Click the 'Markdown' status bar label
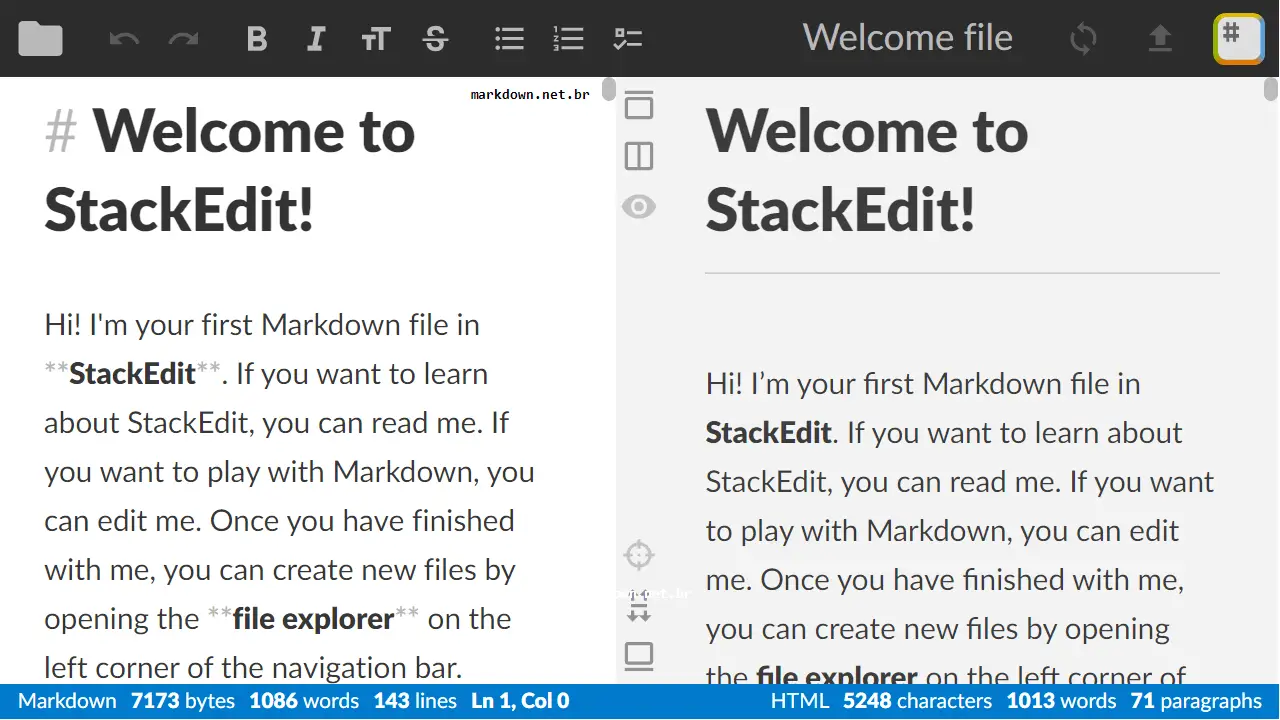This screenshot has width=1280, height=720. tap(67, 701)
